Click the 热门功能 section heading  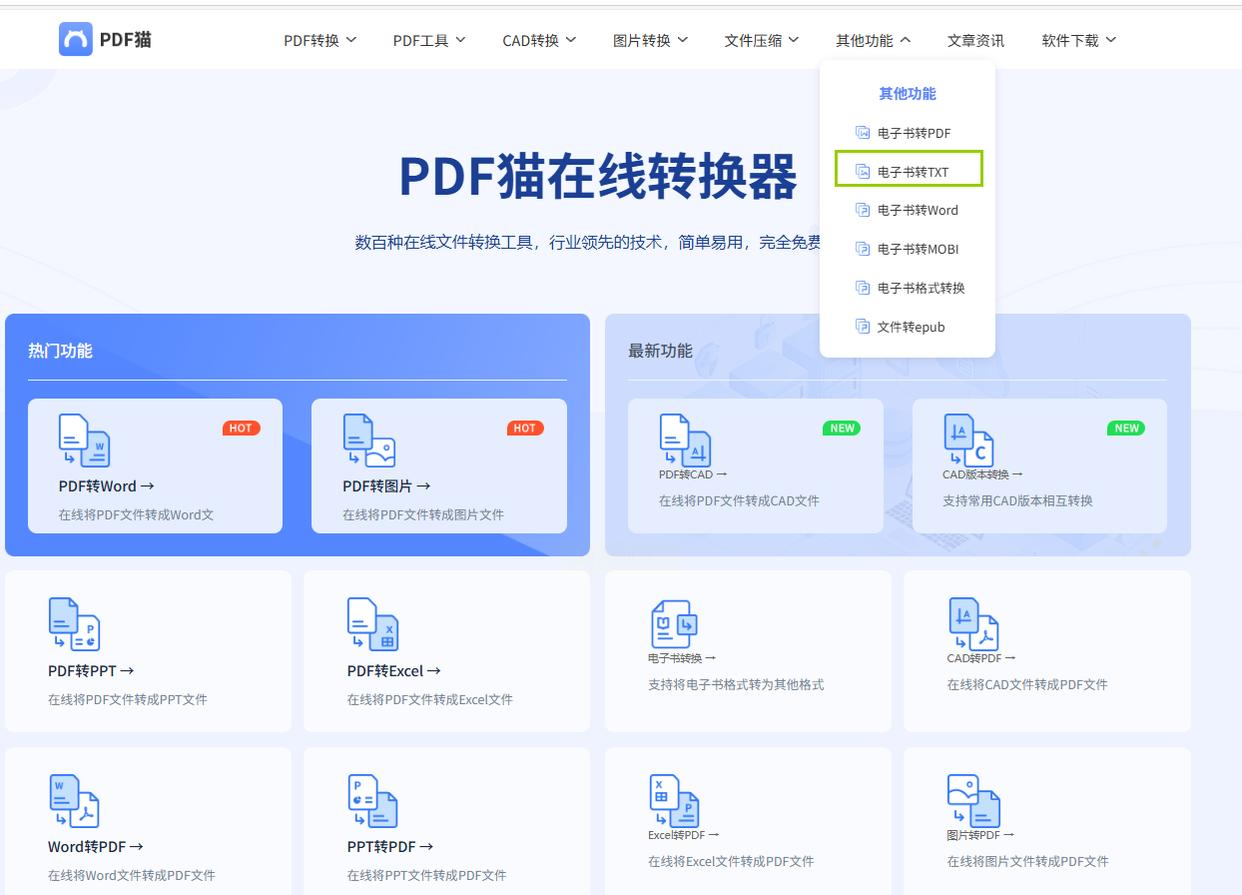60,351
